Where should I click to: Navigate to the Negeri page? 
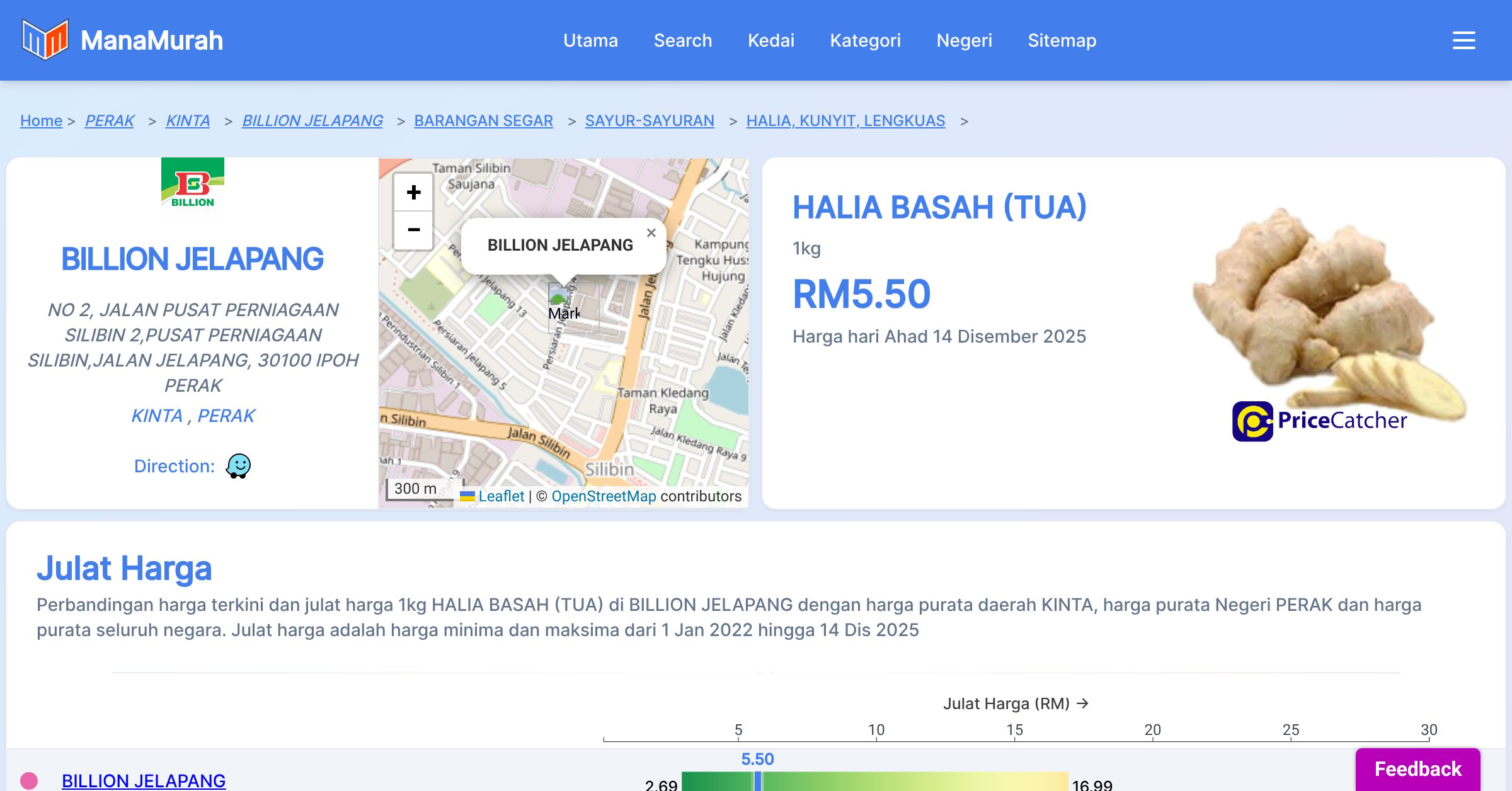964,40
